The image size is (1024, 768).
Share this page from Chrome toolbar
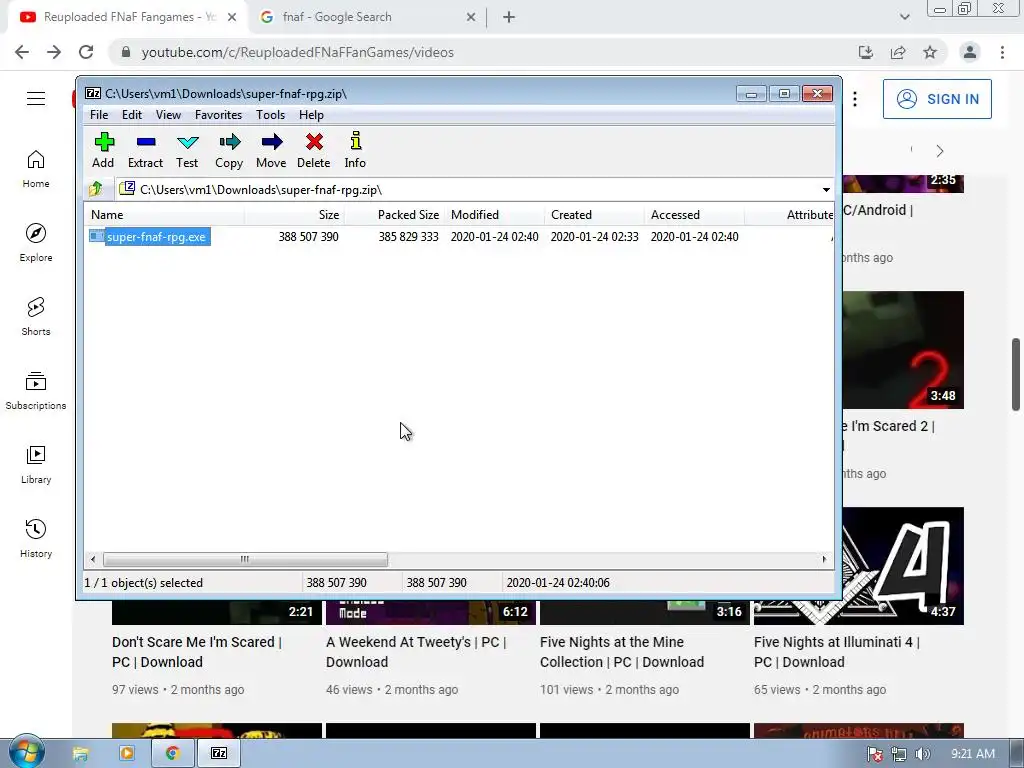(898, 52)
